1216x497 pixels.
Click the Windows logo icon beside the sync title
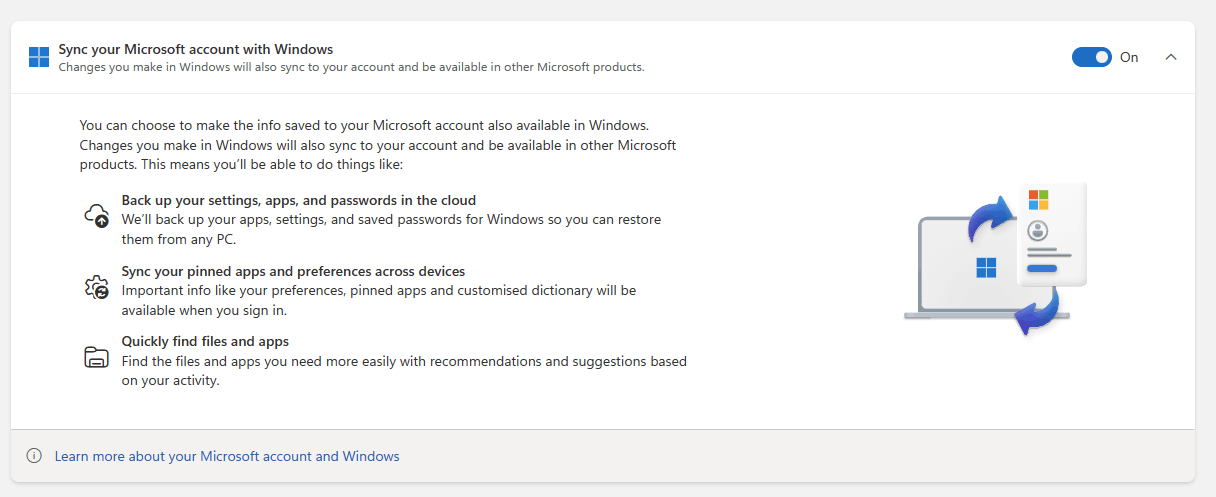pos(39,57)
